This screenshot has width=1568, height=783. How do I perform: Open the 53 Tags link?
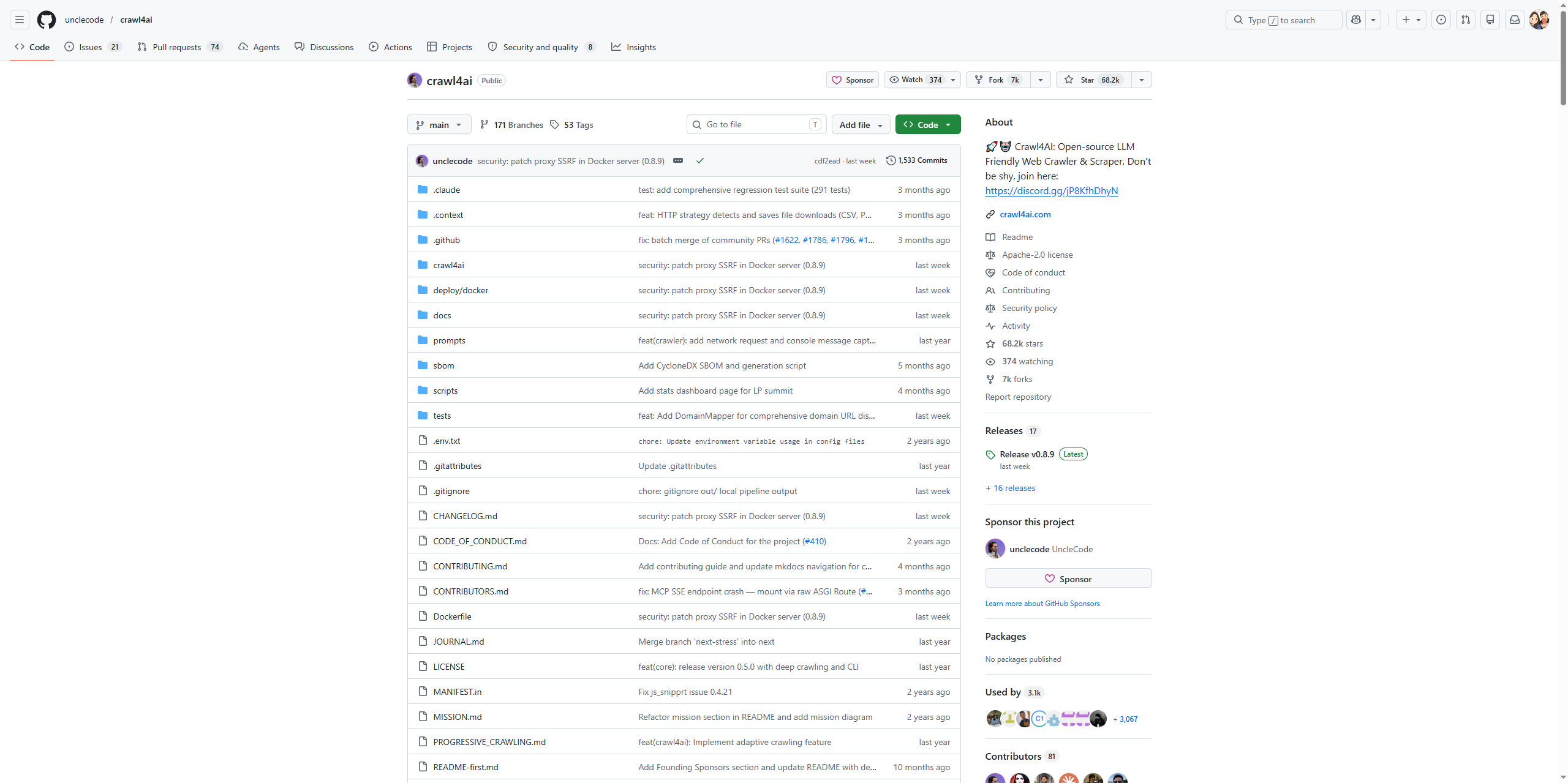pyautogui.click(x=571, y=125)
